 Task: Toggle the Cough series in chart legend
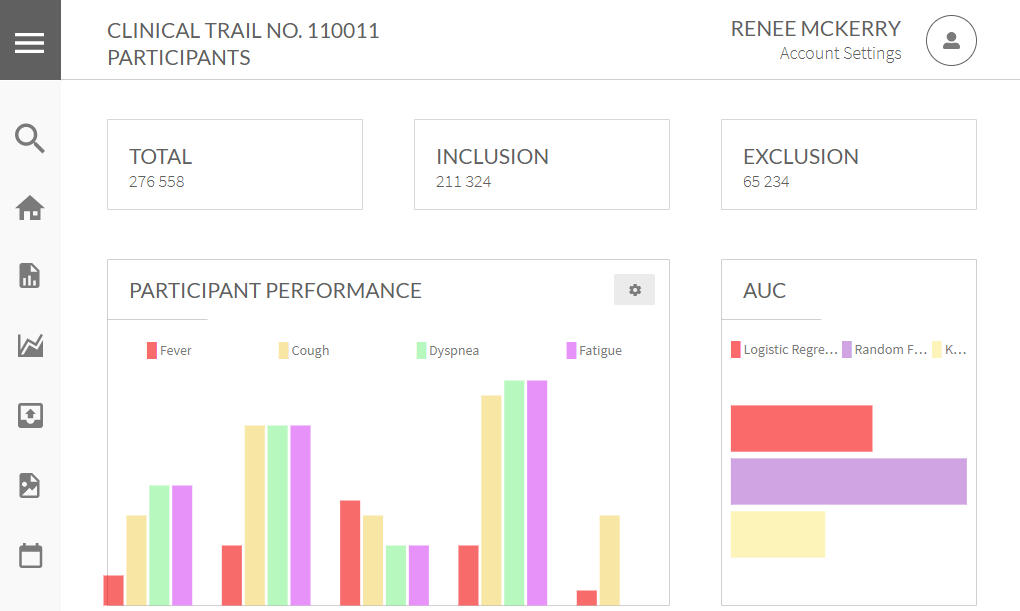click(304, 350)
